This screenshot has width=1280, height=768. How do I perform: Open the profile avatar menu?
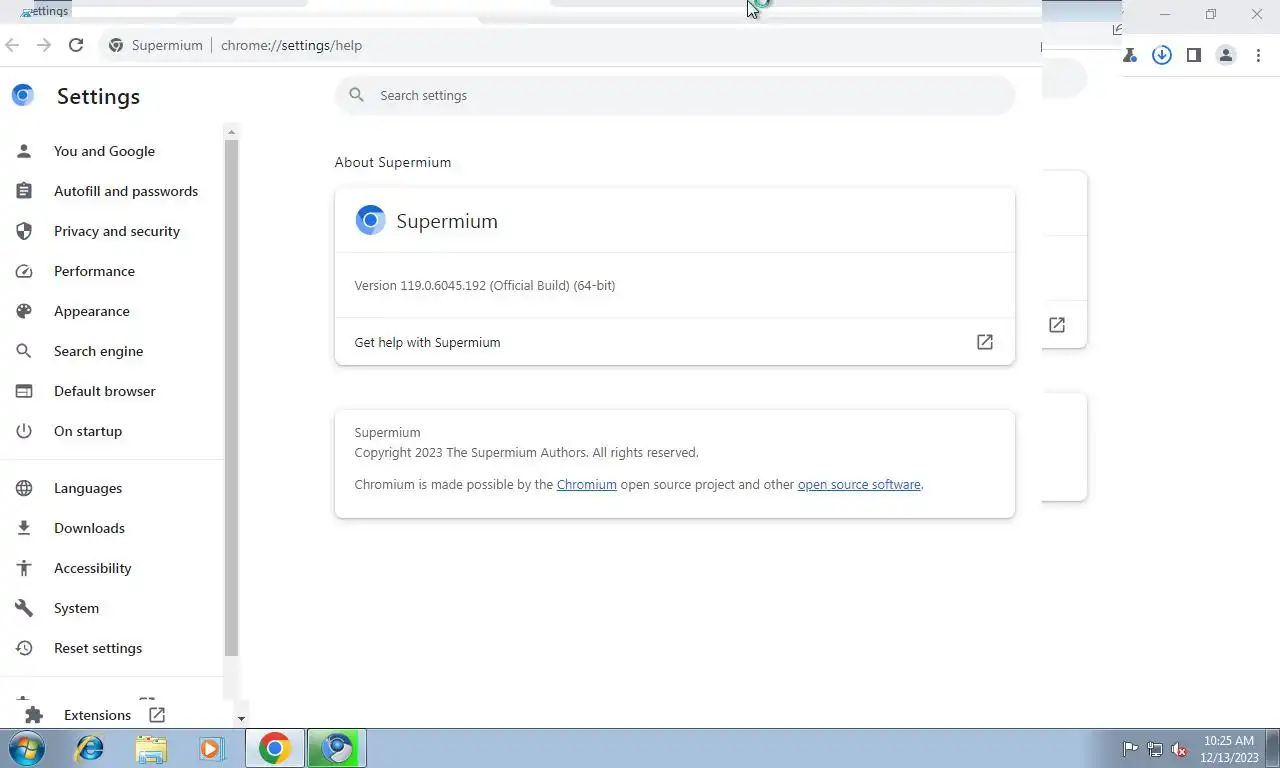1226,55
